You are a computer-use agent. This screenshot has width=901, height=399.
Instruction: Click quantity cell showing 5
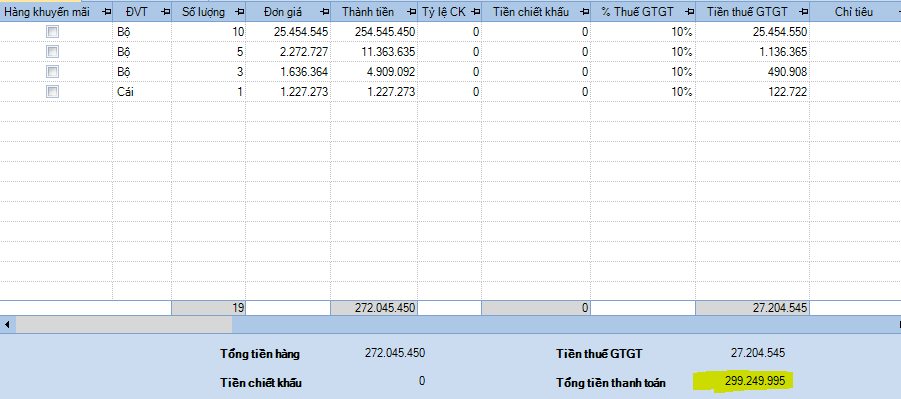(x=209, y=52)
